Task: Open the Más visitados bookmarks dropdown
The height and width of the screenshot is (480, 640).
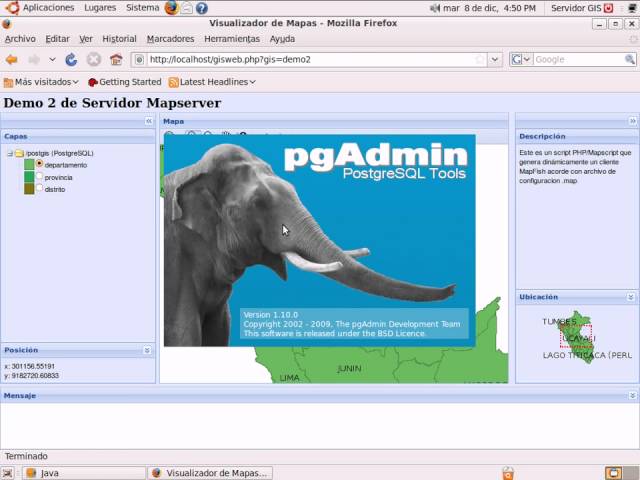Action: pyautogui.click(x=41, y=82)
